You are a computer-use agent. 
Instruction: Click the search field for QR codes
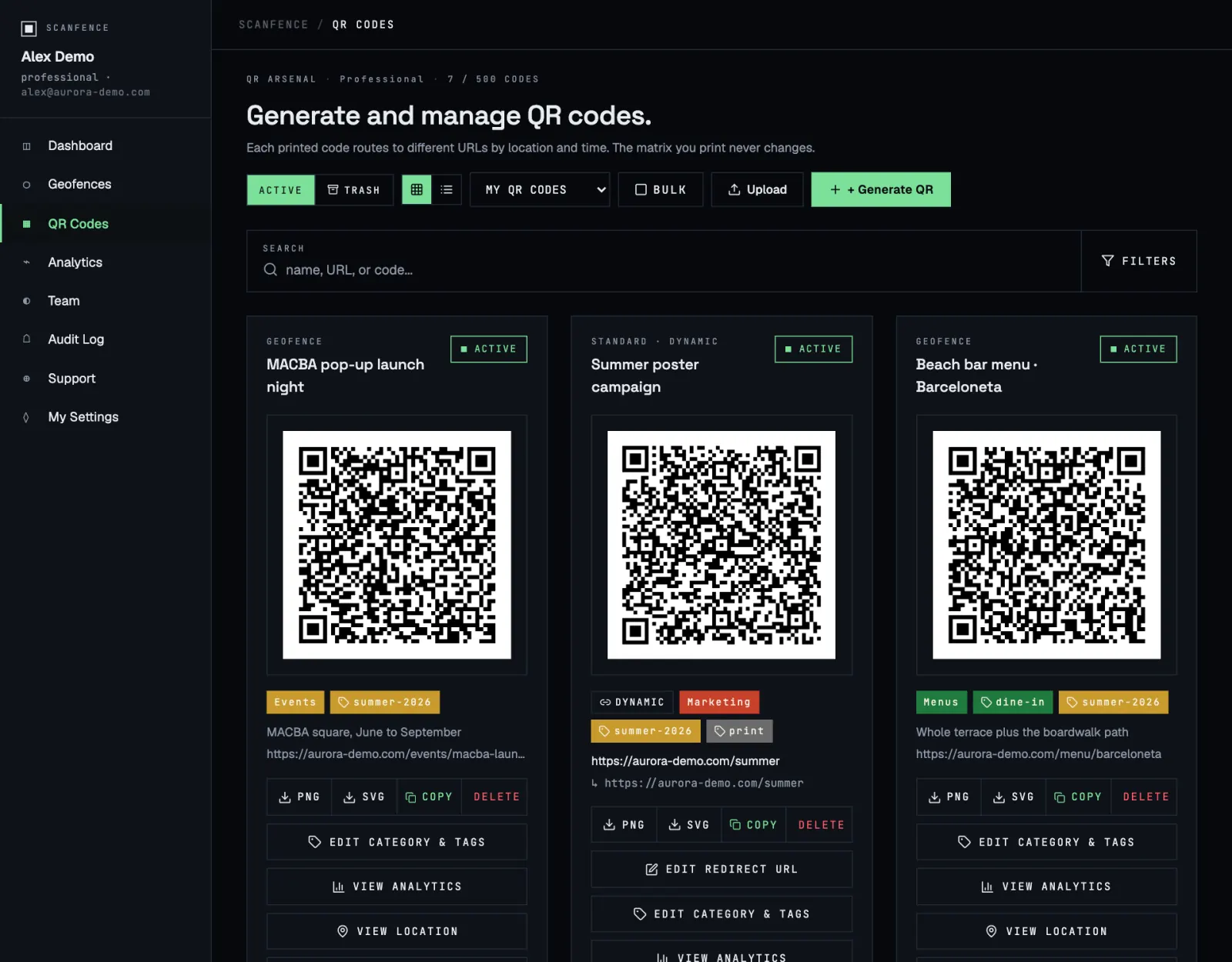(664, 261)
